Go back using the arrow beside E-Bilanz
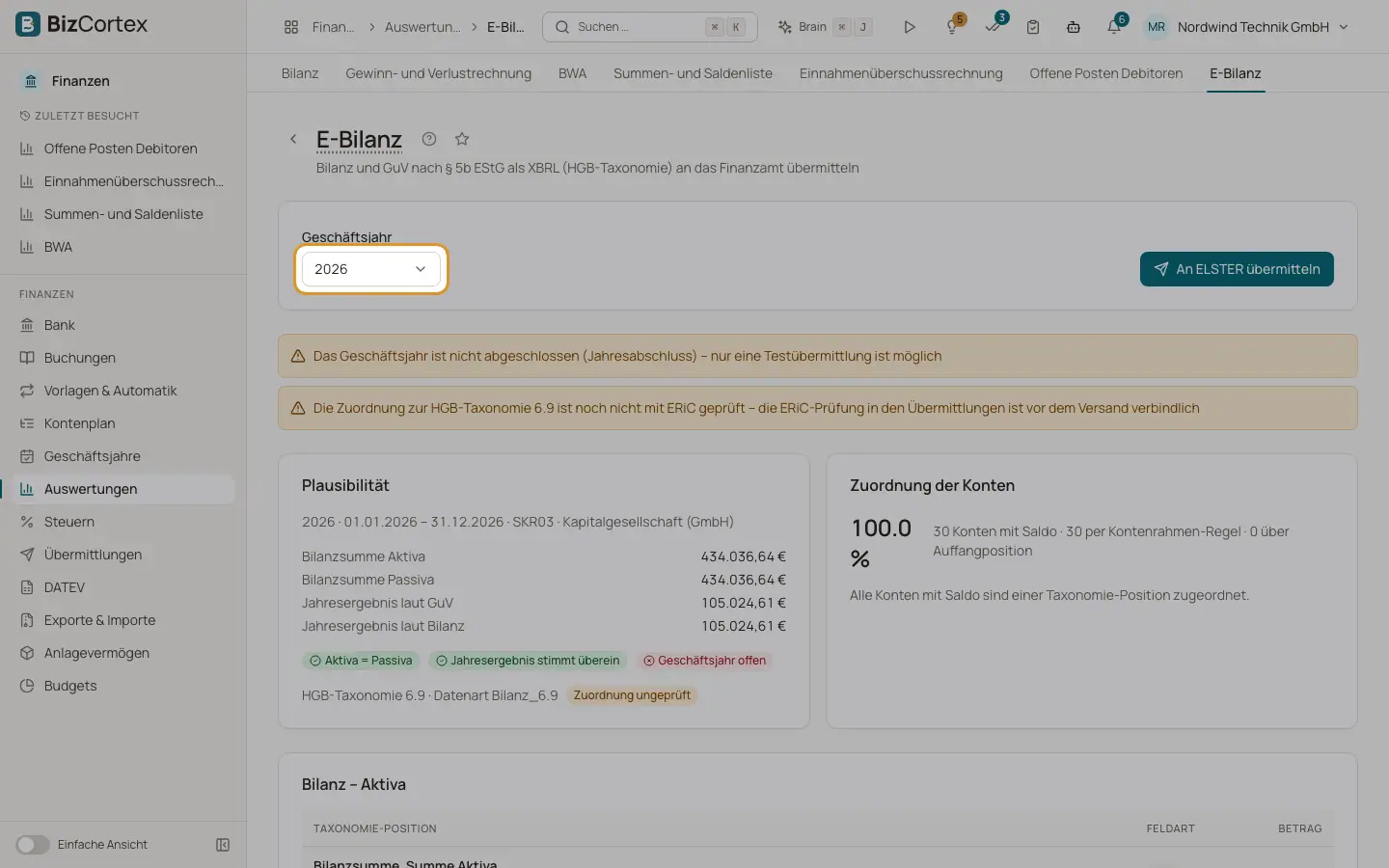1389x868 pixels. (293, 139)
